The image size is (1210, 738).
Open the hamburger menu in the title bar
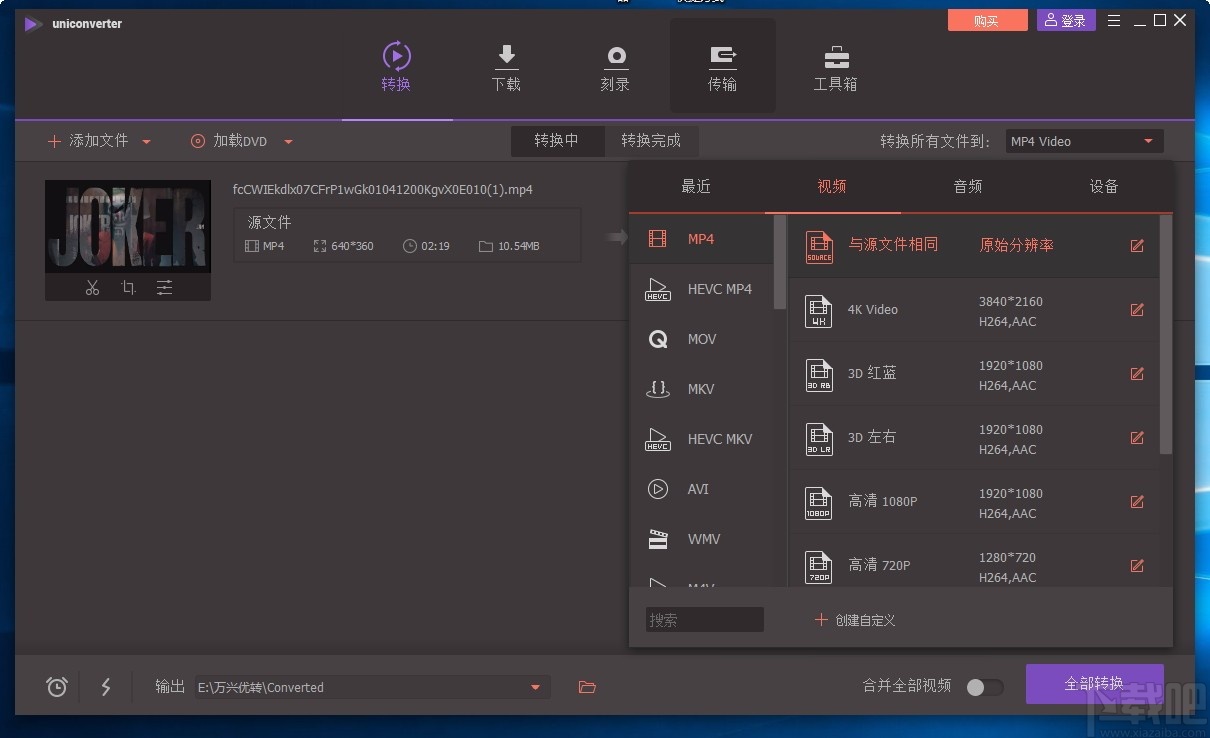pyautogui.click(x=1113, y=19)
